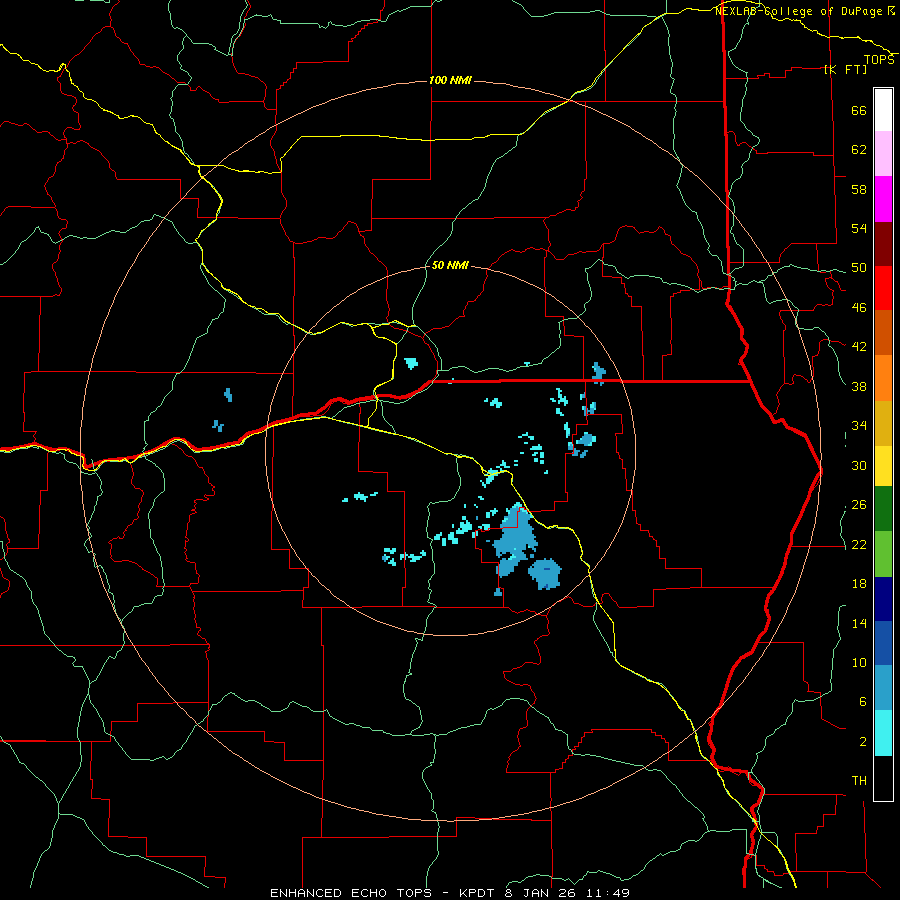Click the orange legend swatch at 38
Viewport: 900px width, 900px height.
coord(883,378)
